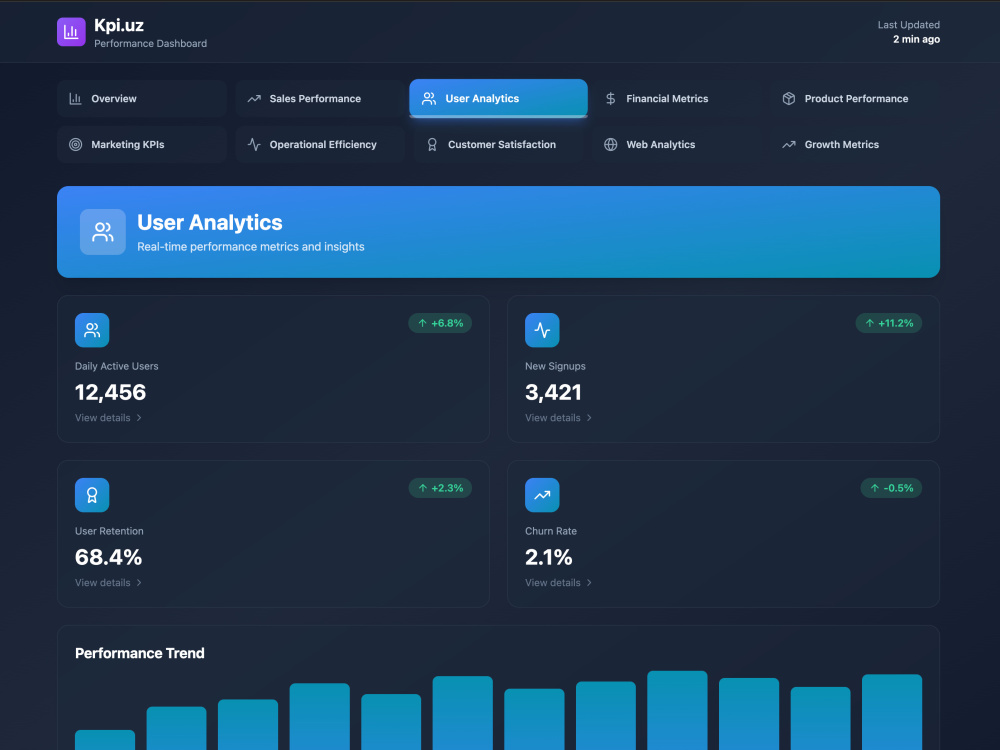Click the +2.3% change badge

pos(440,489)
